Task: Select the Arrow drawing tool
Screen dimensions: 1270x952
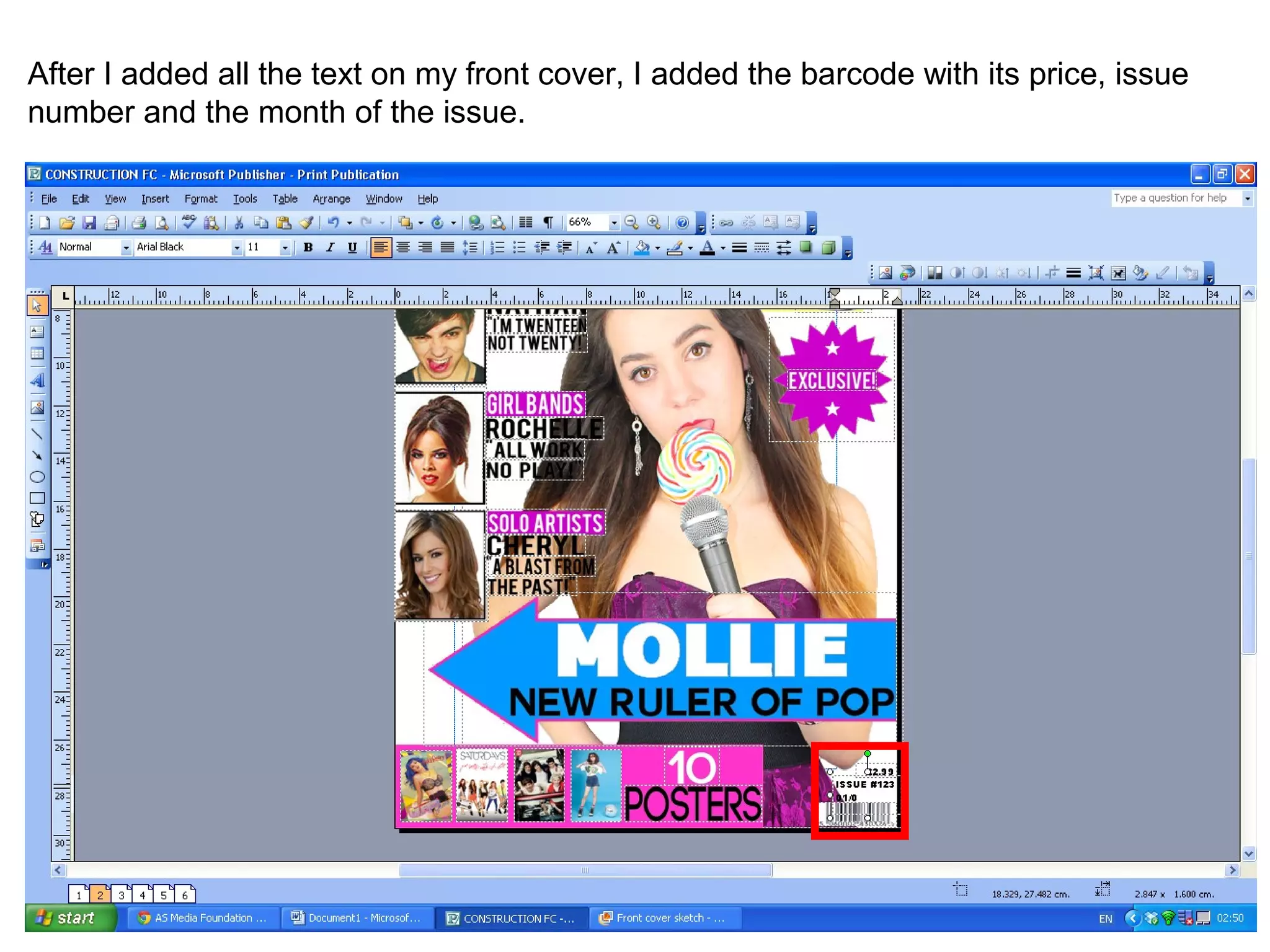Action: pyautogui.click(x=37, y=456)
